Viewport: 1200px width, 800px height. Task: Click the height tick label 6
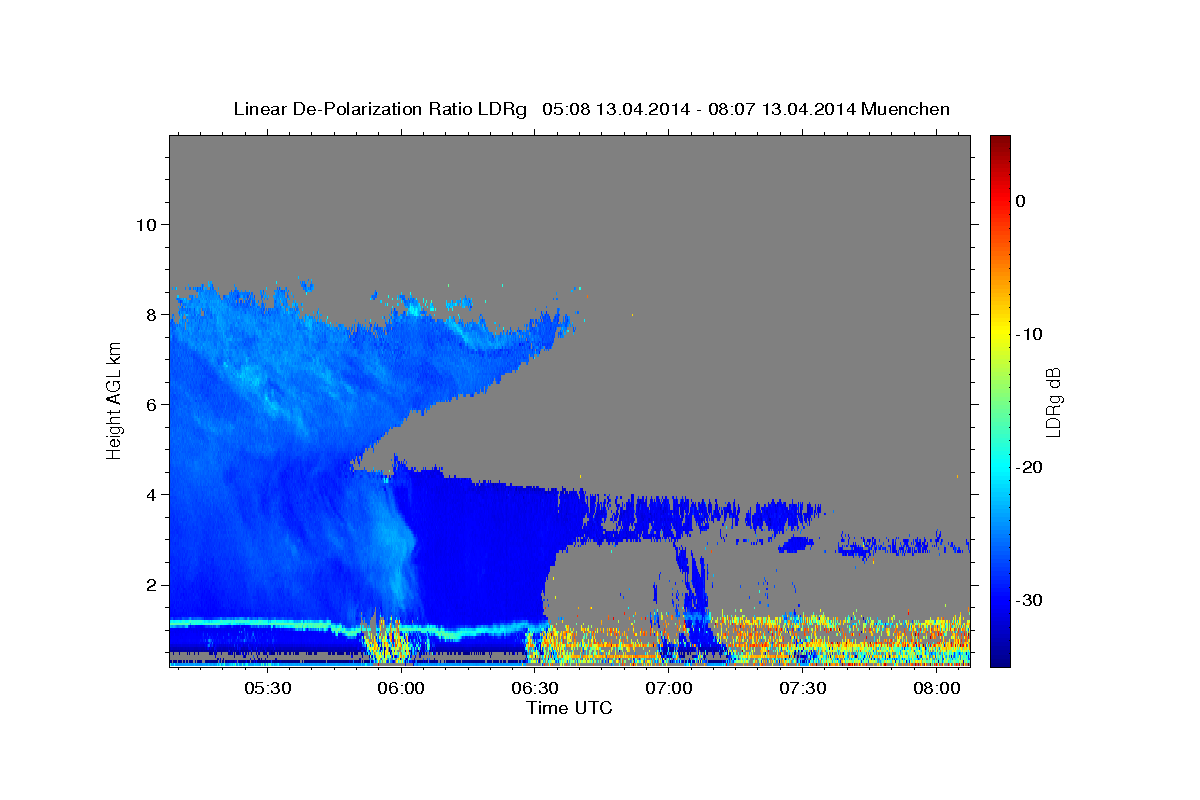150,404
